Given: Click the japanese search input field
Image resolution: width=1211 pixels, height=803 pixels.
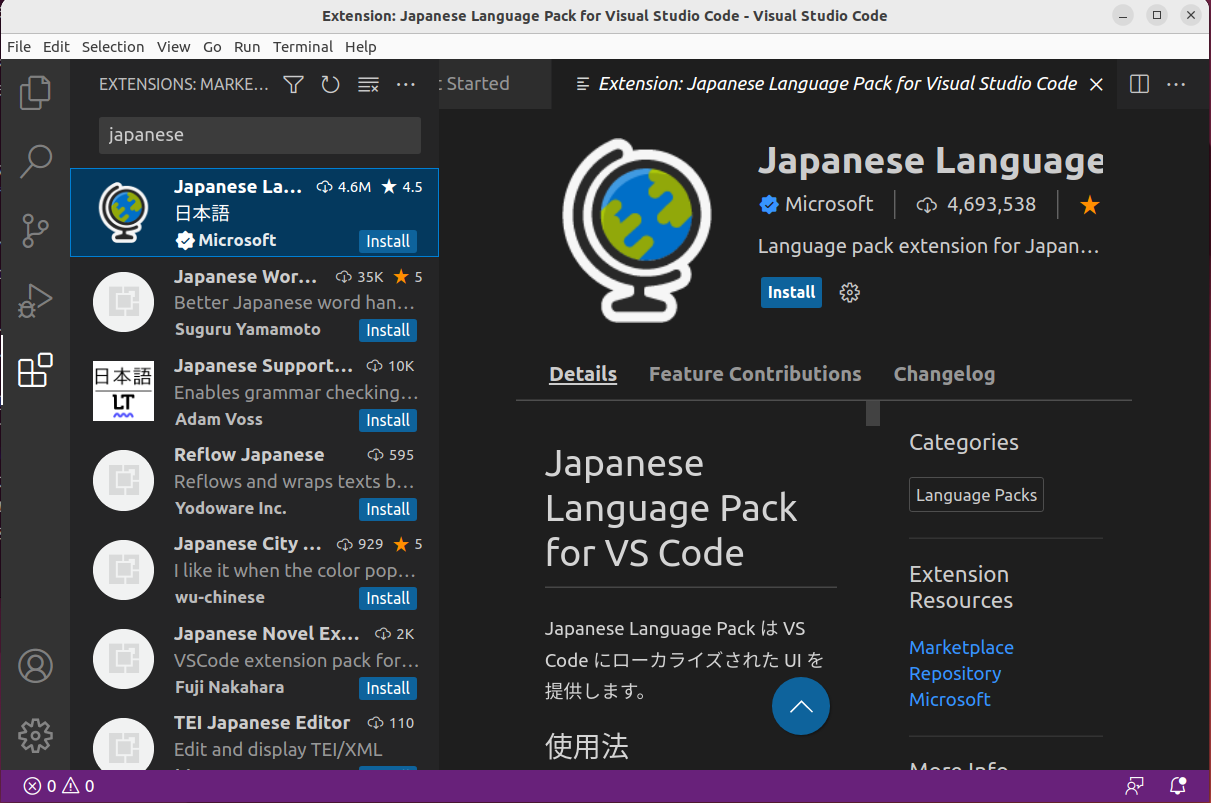Looking at the screenshot, I should click(x=259, y=134).
